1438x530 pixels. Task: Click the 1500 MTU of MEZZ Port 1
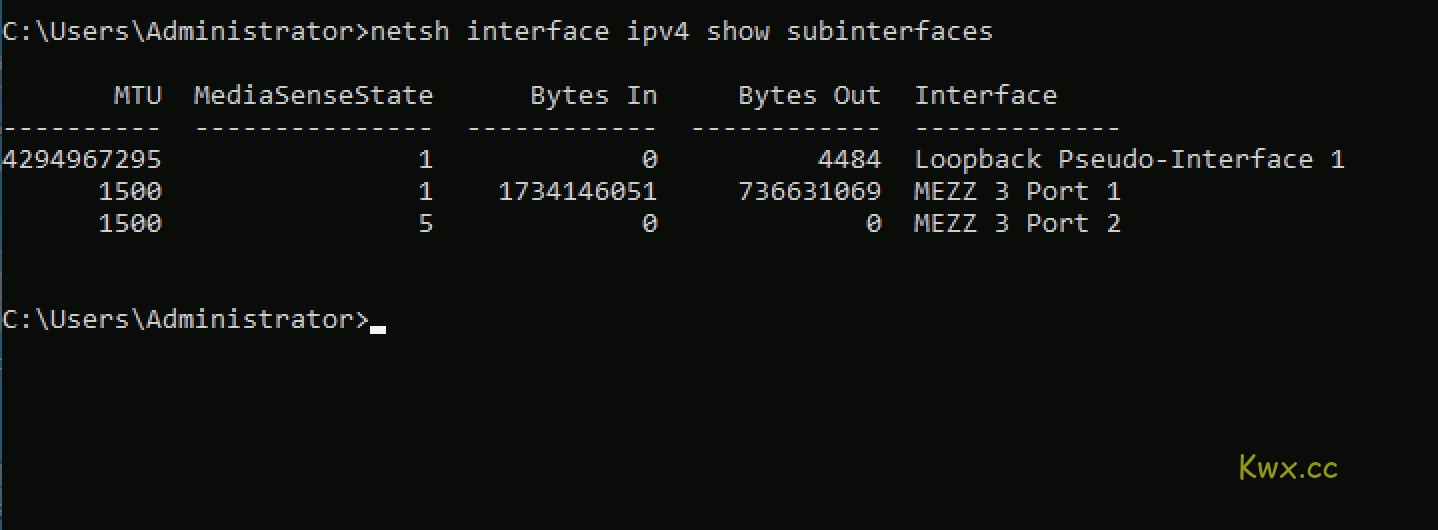pos(129,192)
